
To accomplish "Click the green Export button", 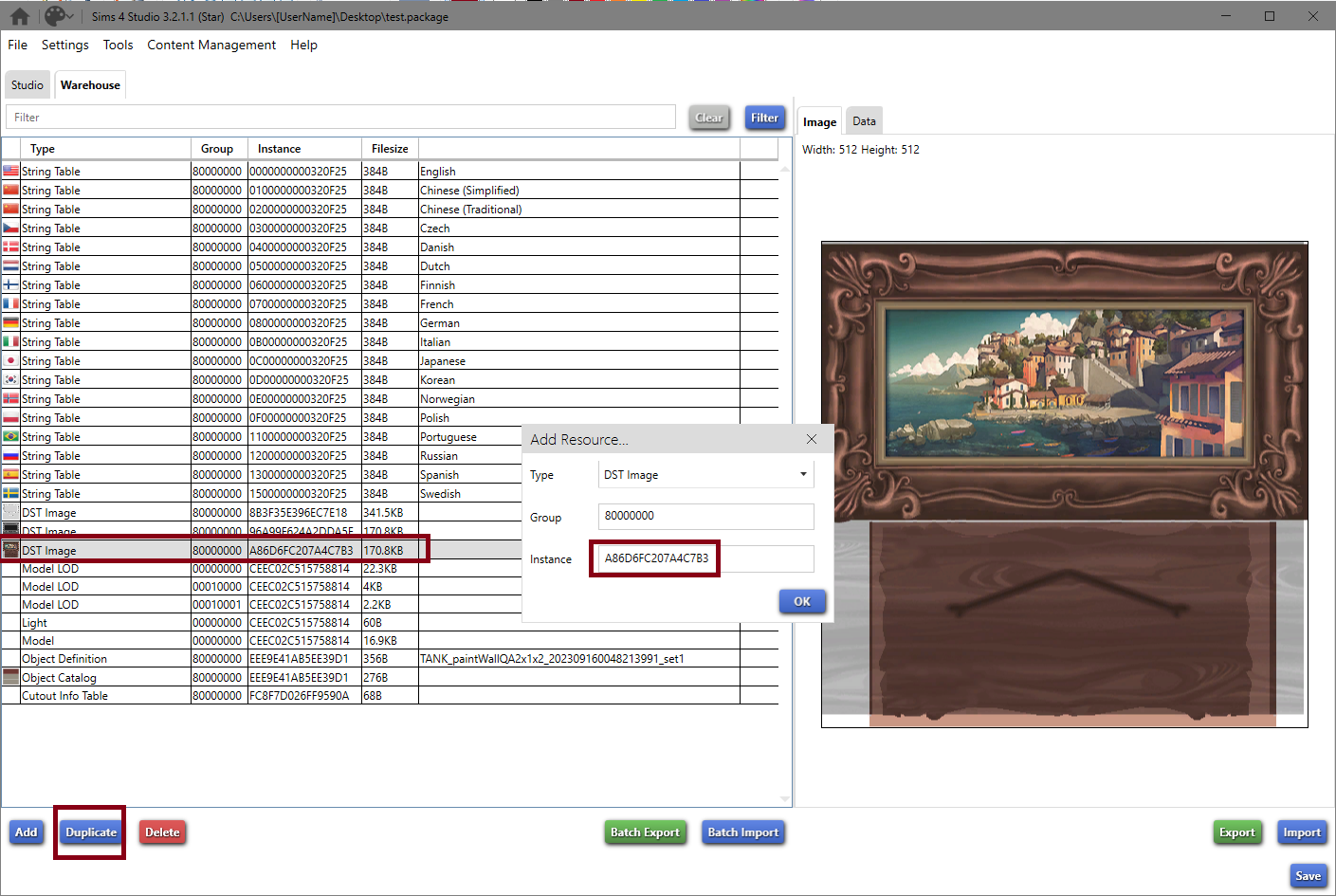I will tap(1236, 832).
